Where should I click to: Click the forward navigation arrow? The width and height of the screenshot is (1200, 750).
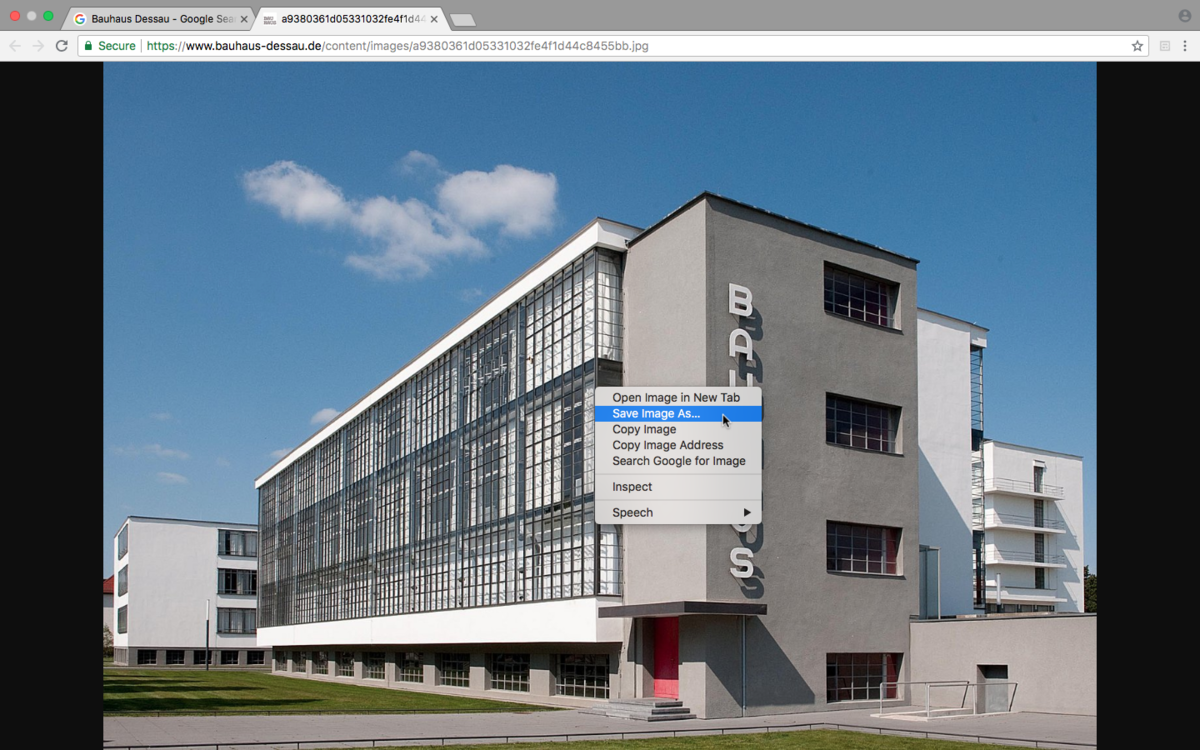tap(38, 46)
